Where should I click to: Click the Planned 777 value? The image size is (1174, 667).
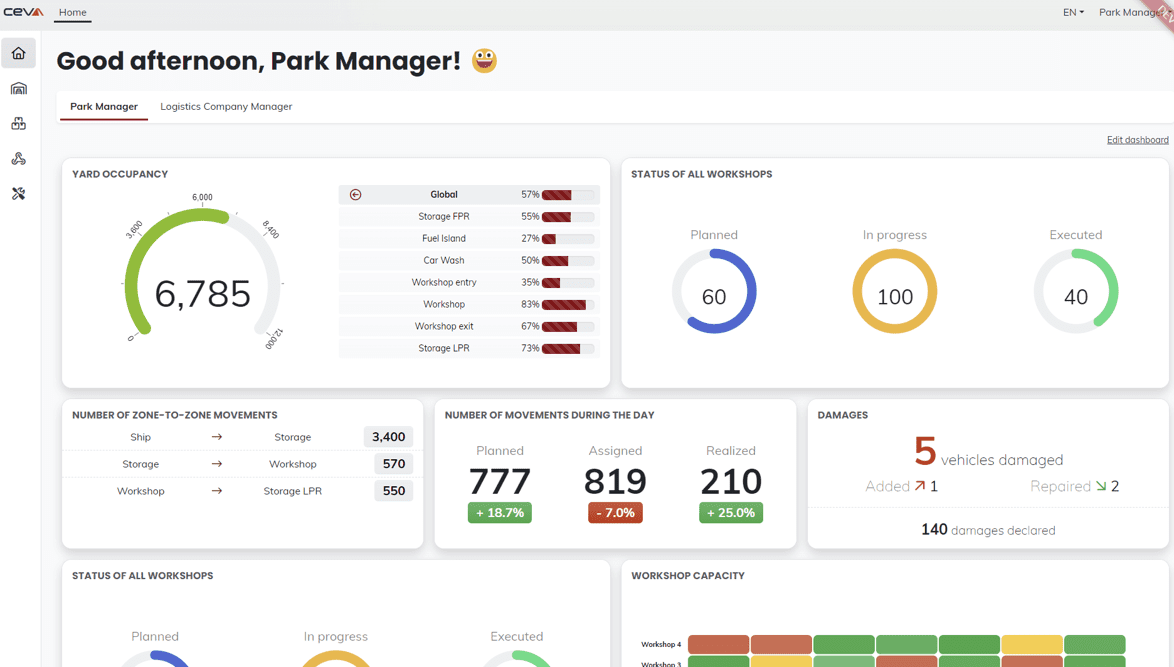pyautogui.click(x=500, y=481)
